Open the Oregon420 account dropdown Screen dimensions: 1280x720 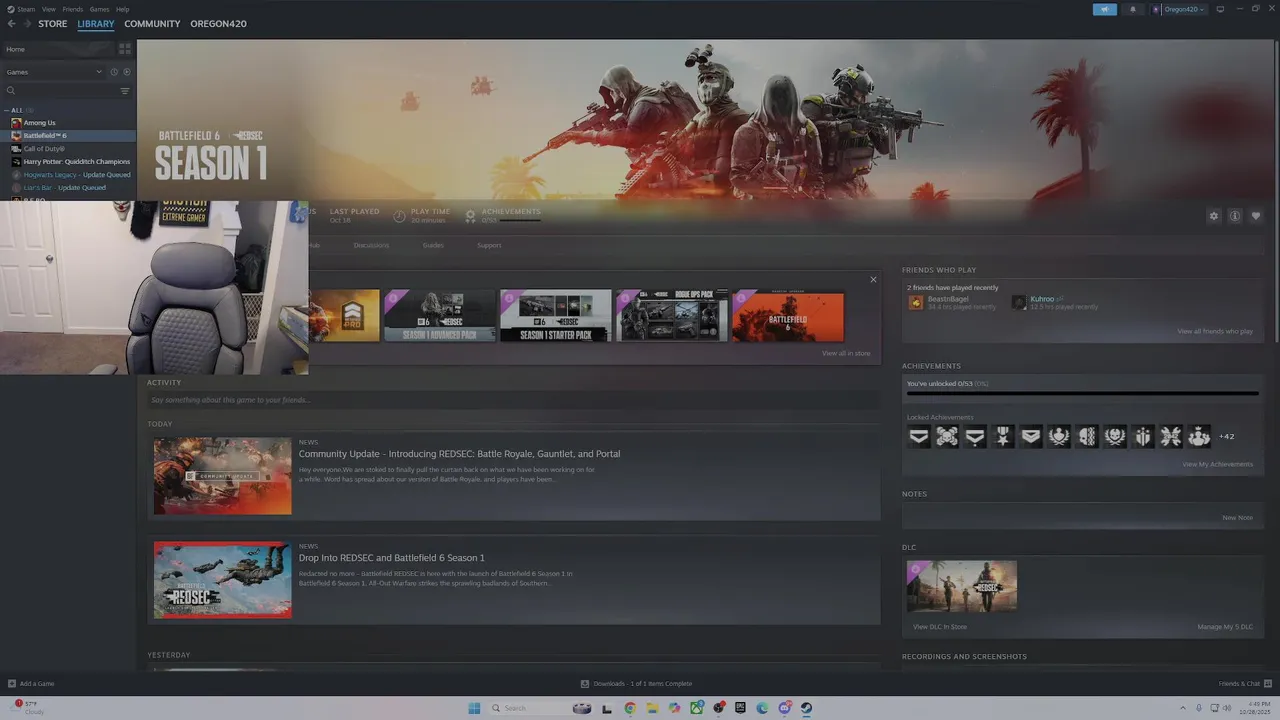[x=1178, y=9]
